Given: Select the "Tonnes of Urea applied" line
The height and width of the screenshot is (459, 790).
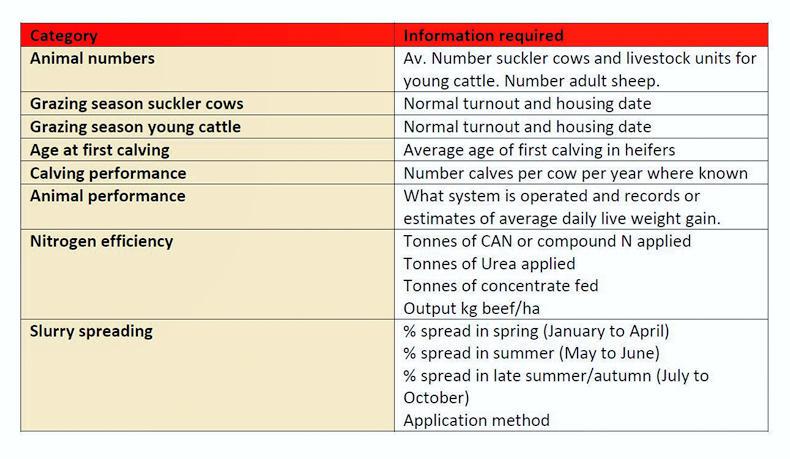Looking at the screenshot, I should point(489,264).
